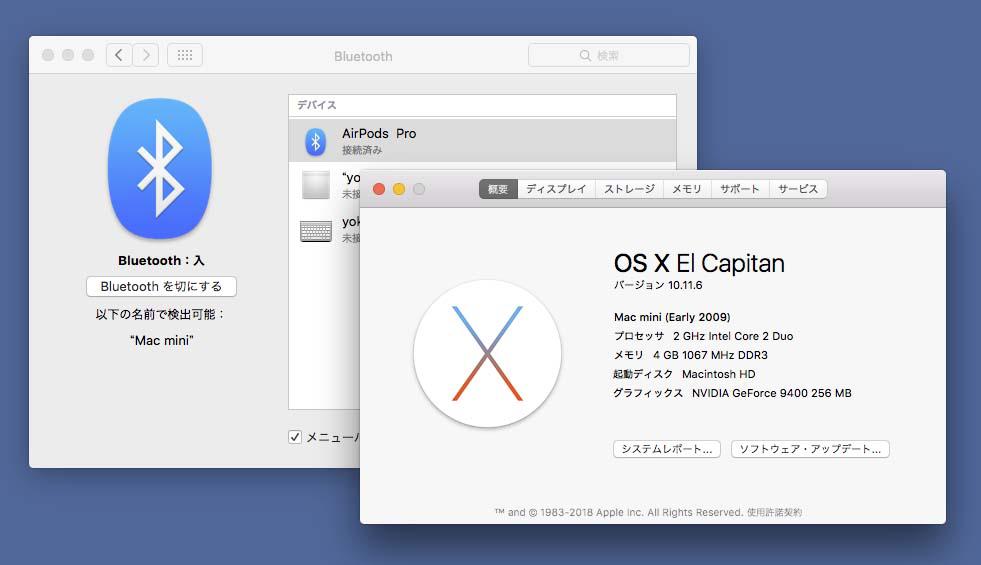
Task: Open the 使用許諾契約 link
Action: (775, 512)
